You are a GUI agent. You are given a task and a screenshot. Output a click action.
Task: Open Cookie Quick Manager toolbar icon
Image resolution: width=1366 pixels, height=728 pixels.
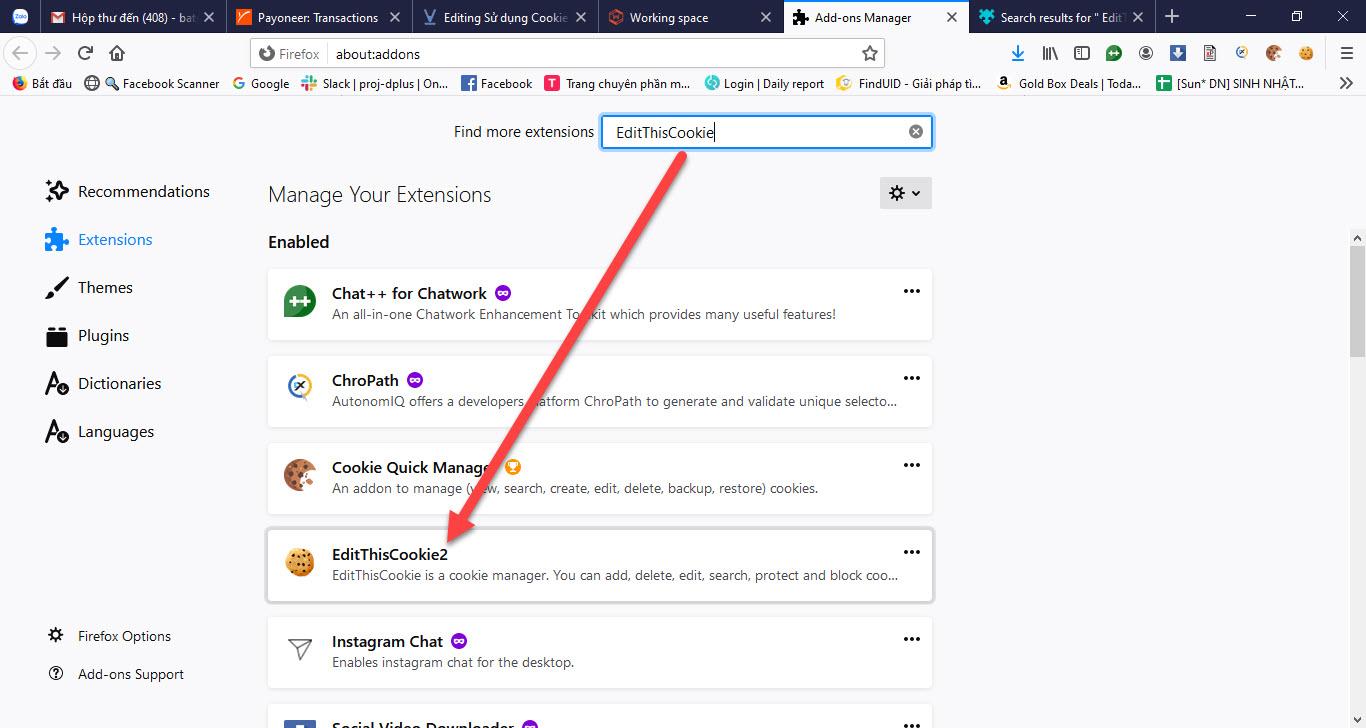[x=1274, y=53]
